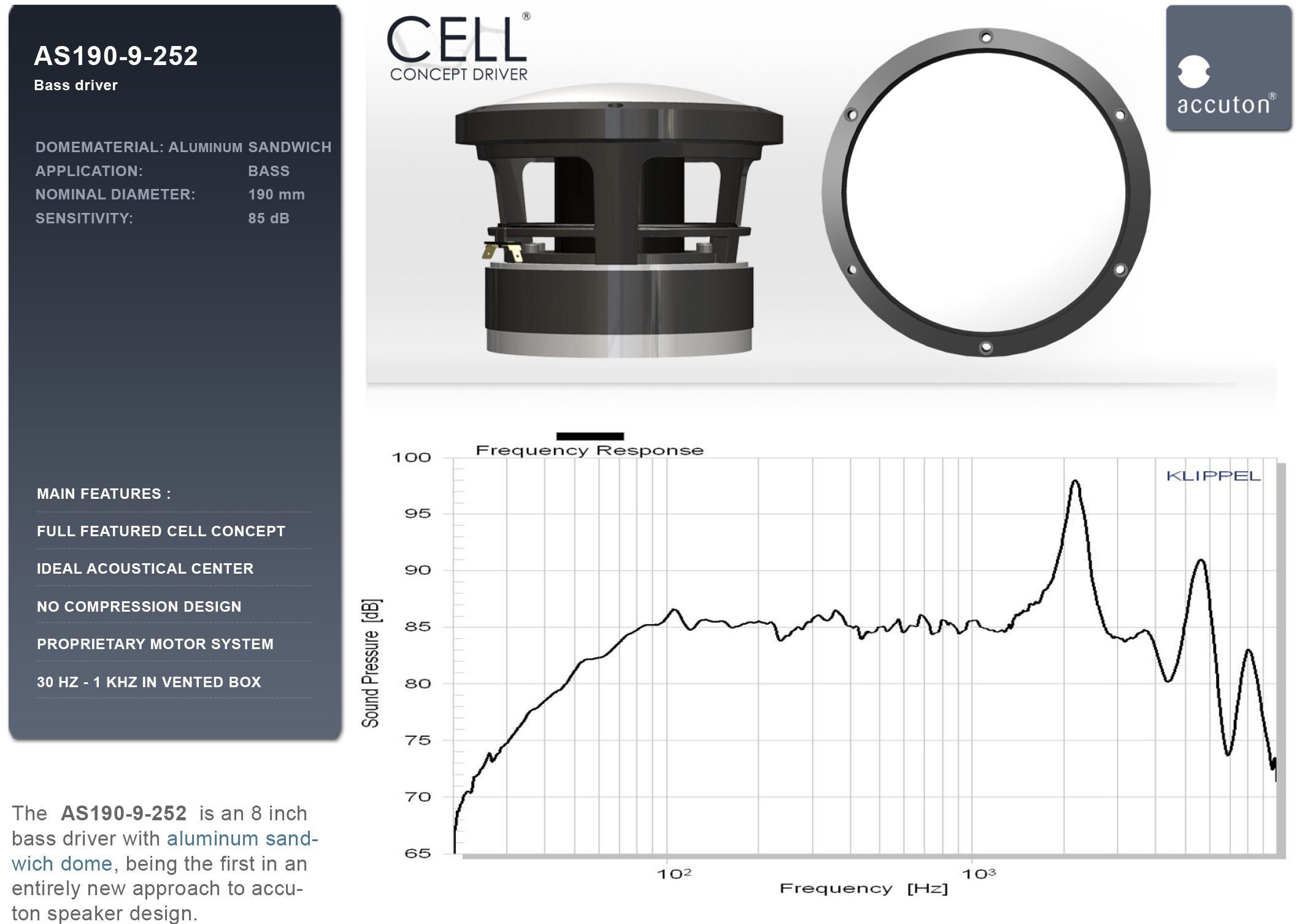Click the 90 tick on the dB axis
This screenshot has height=924, width=1297.
point(418,571)
